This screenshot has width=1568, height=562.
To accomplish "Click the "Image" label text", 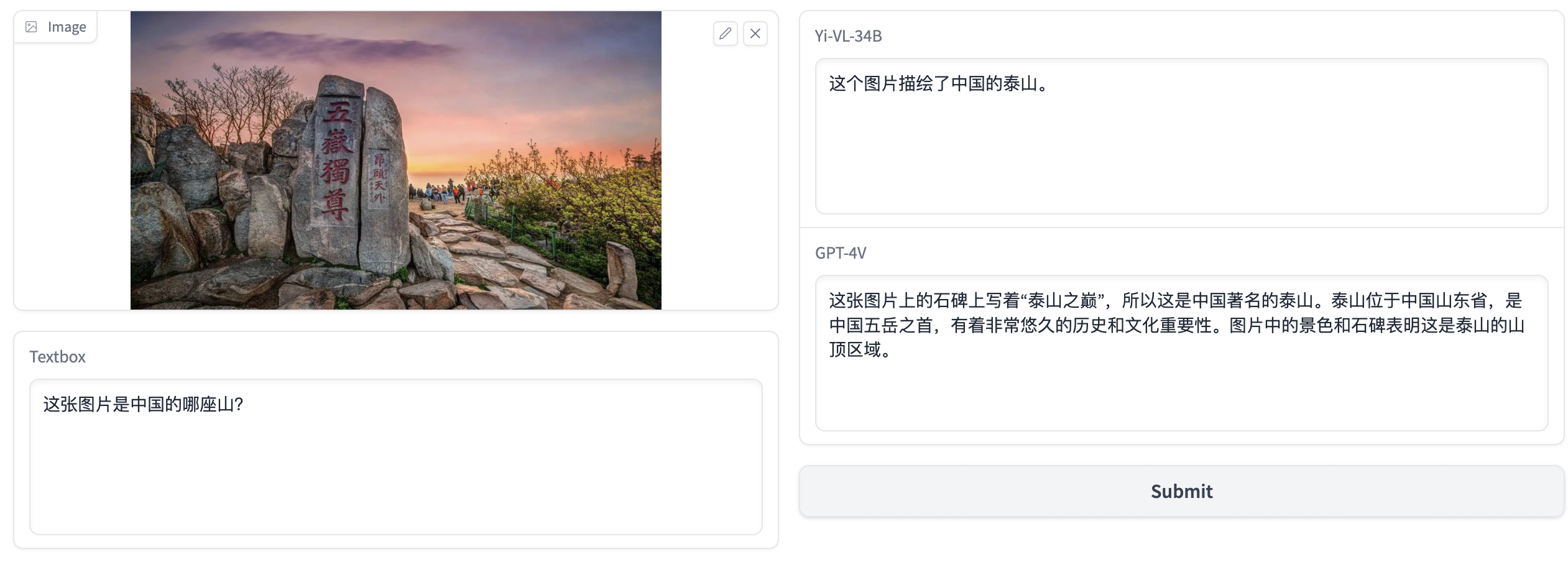I will pos(67,27).
